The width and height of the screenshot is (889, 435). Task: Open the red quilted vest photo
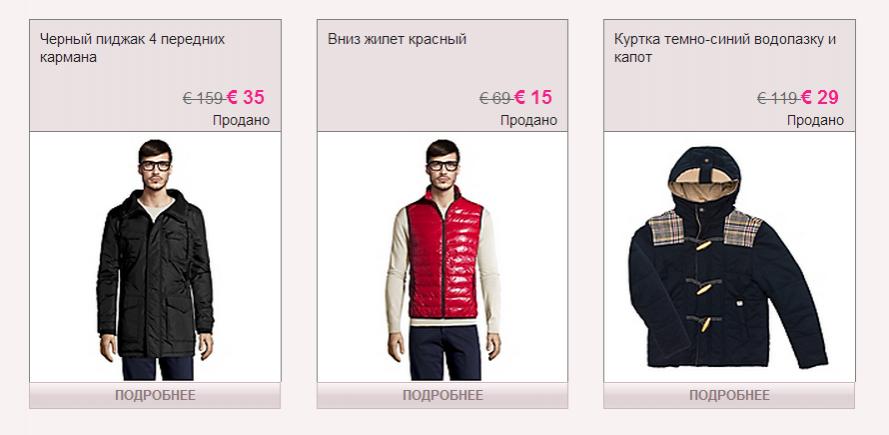pyautogui.click(x=442, y=257)
